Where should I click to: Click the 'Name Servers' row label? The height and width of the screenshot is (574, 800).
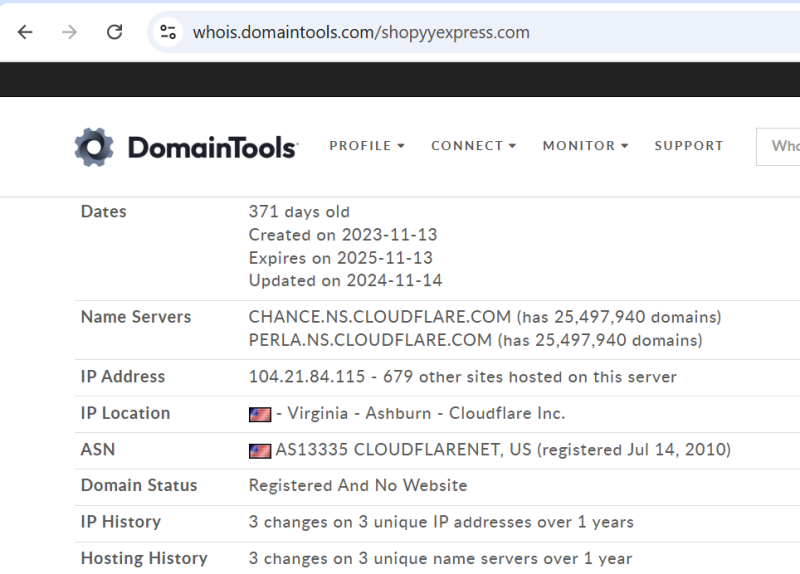pos(136,317)
